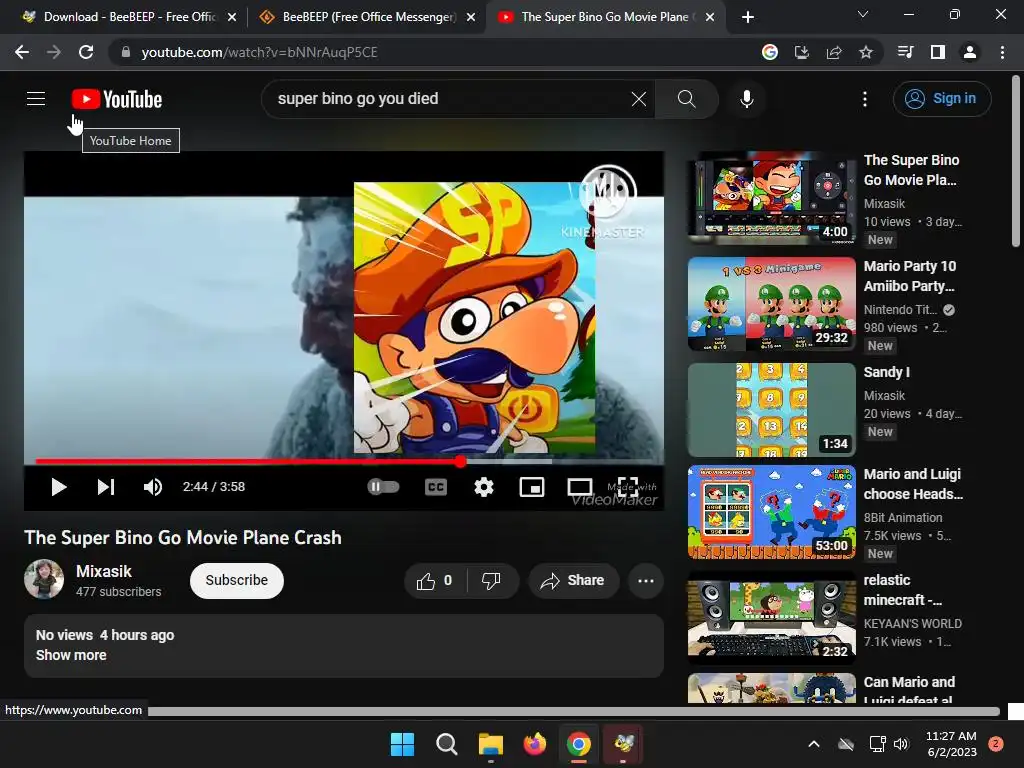
Task: Click the page vertical scrollbar
Action: pyautogui.click(x=1016, y=161)
